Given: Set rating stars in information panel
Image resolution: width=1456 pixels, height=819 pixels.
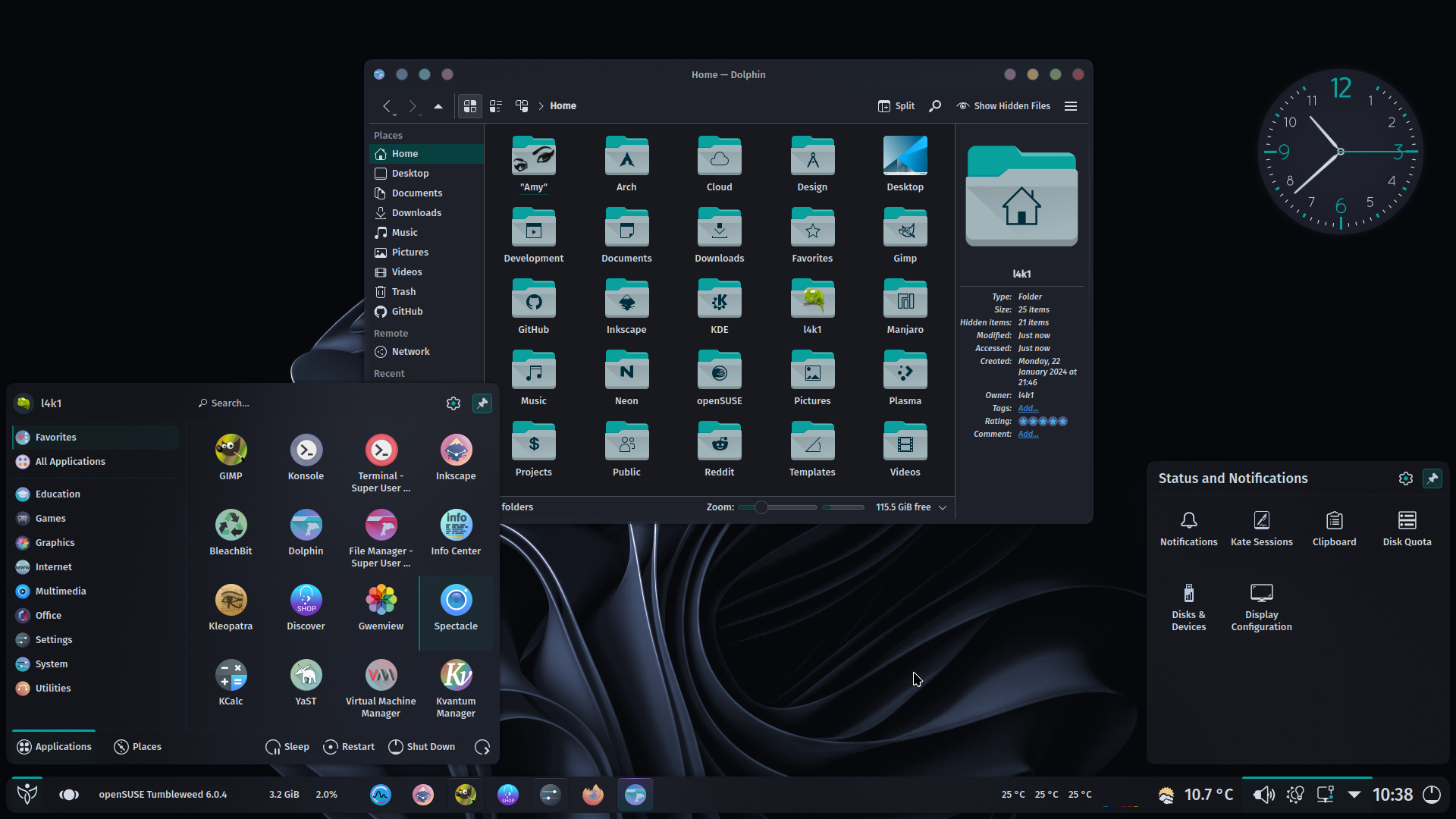Looking at the screenshot, I should click(1043, 422).
